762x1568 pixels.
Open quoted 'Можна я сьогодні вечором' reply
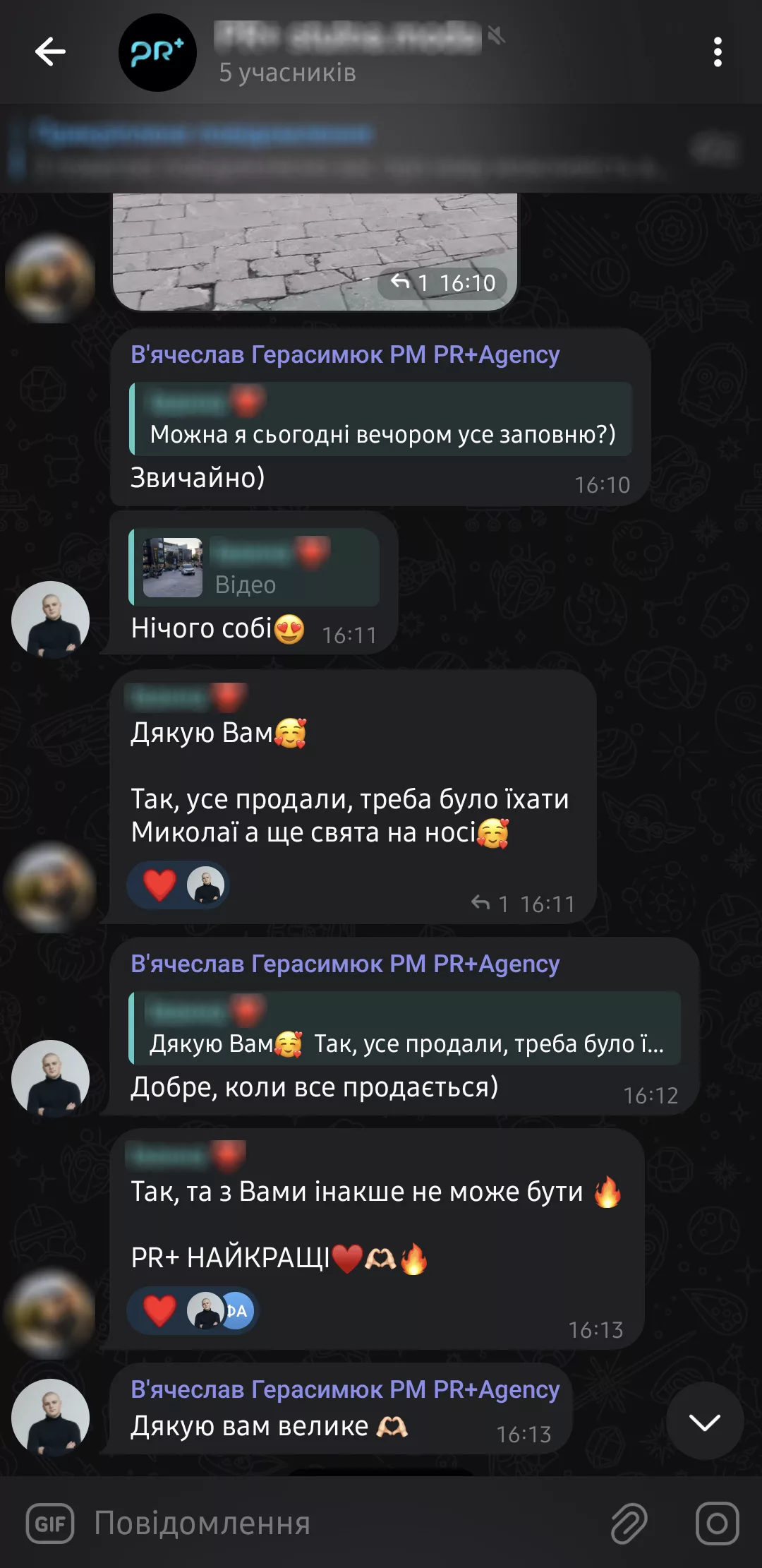coord(380,419)
